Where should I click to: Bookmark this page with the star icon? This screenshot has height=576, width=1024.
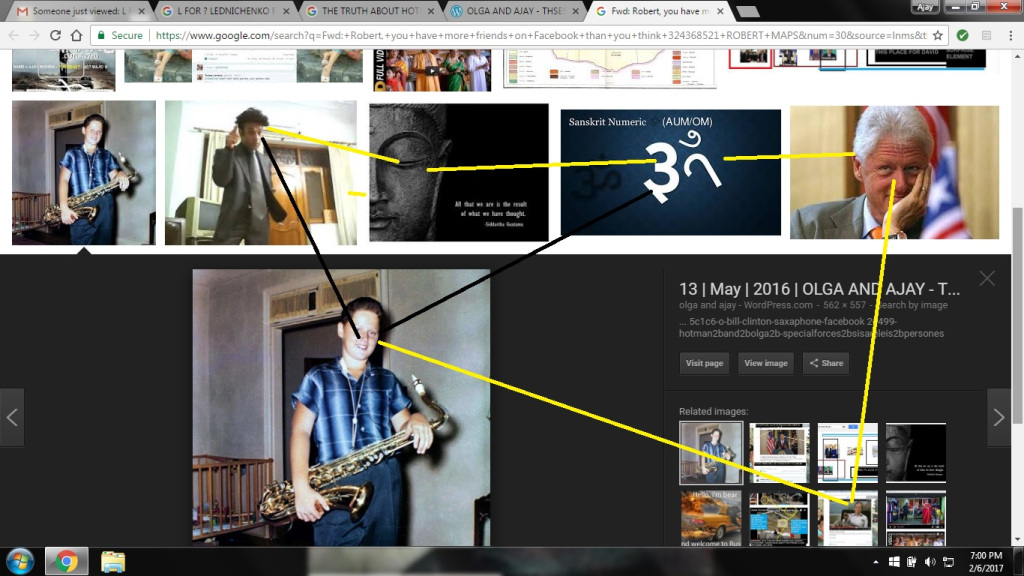[x=938, y=35]
